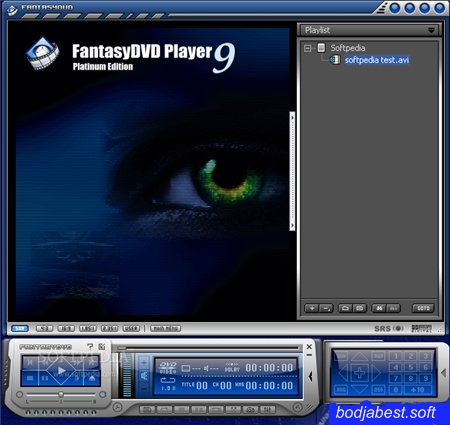Click the round knob left of the bottom toolbar
The height and width of the screenshot is (425, 450).
point(117,407)
